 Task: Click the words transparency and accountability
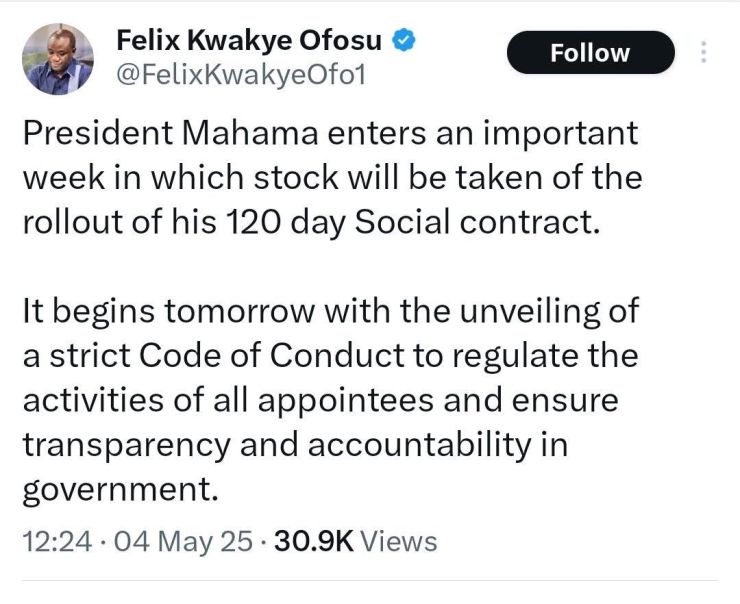[294, 445]
